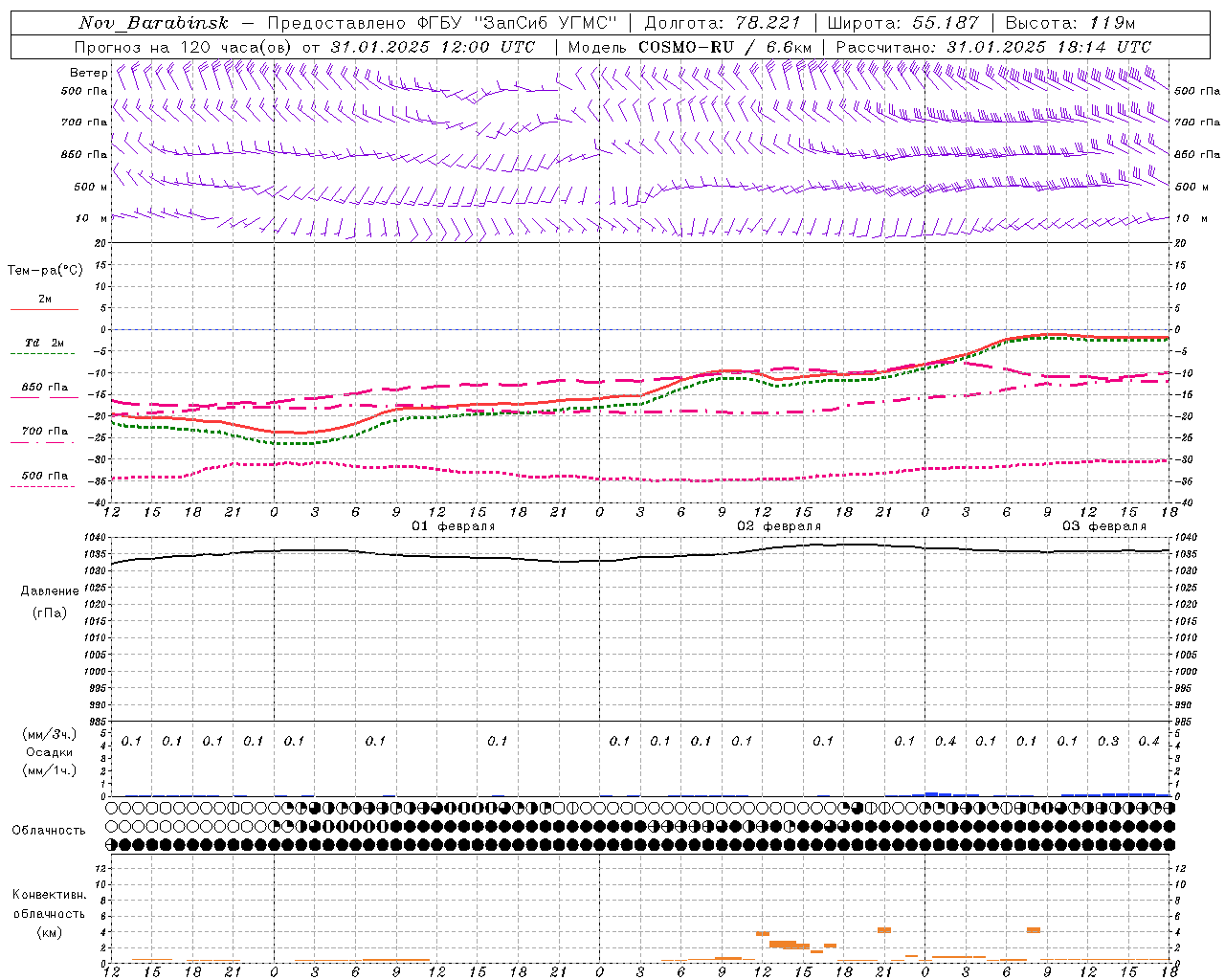Screen dimensions: 1225x980
Task: Click the "Облачность" cloudiness label
Action: (49, 831)
